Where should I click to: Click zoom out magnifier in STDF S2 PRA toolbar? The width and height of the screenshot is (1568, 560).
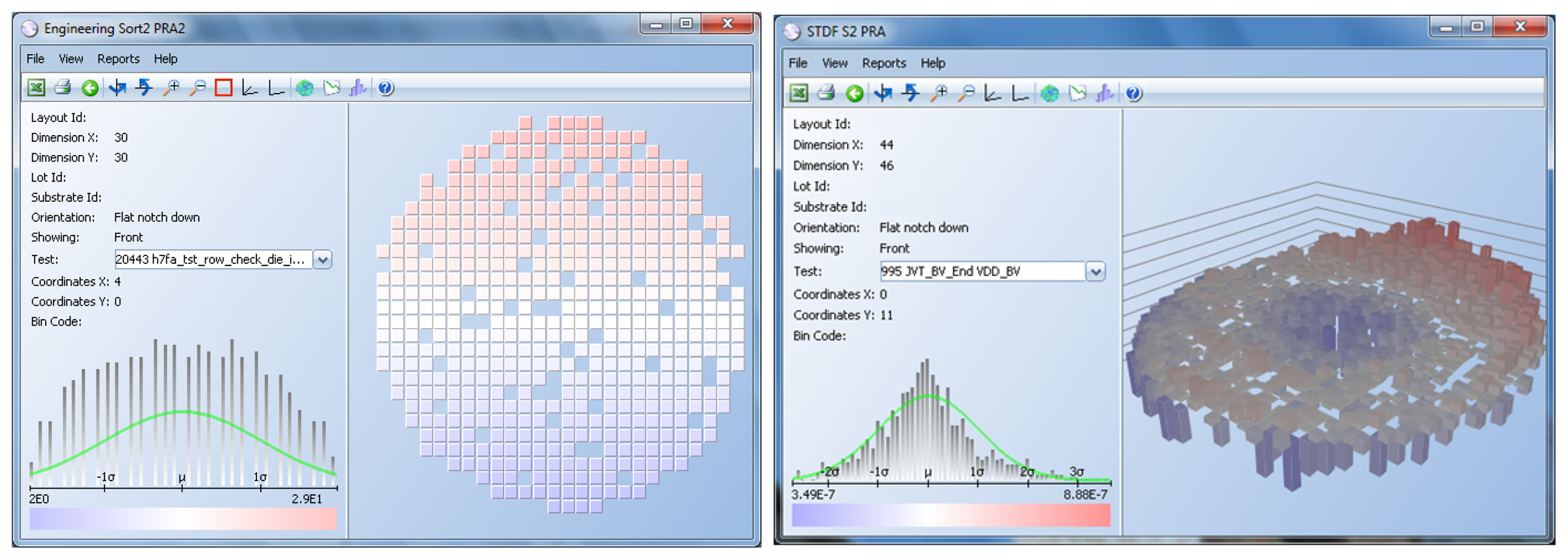click(966, 94)
